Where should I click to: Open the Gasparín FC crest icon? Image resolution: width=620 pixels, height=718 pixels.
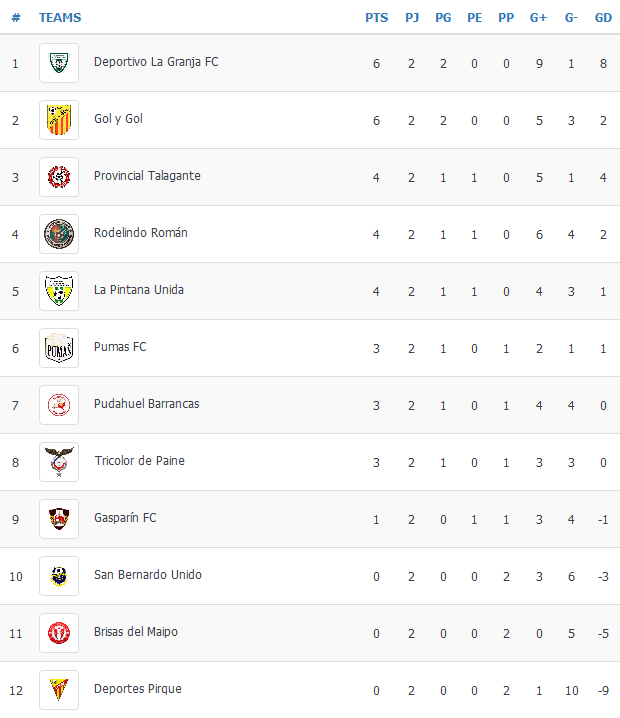click(x=59, y=519)
